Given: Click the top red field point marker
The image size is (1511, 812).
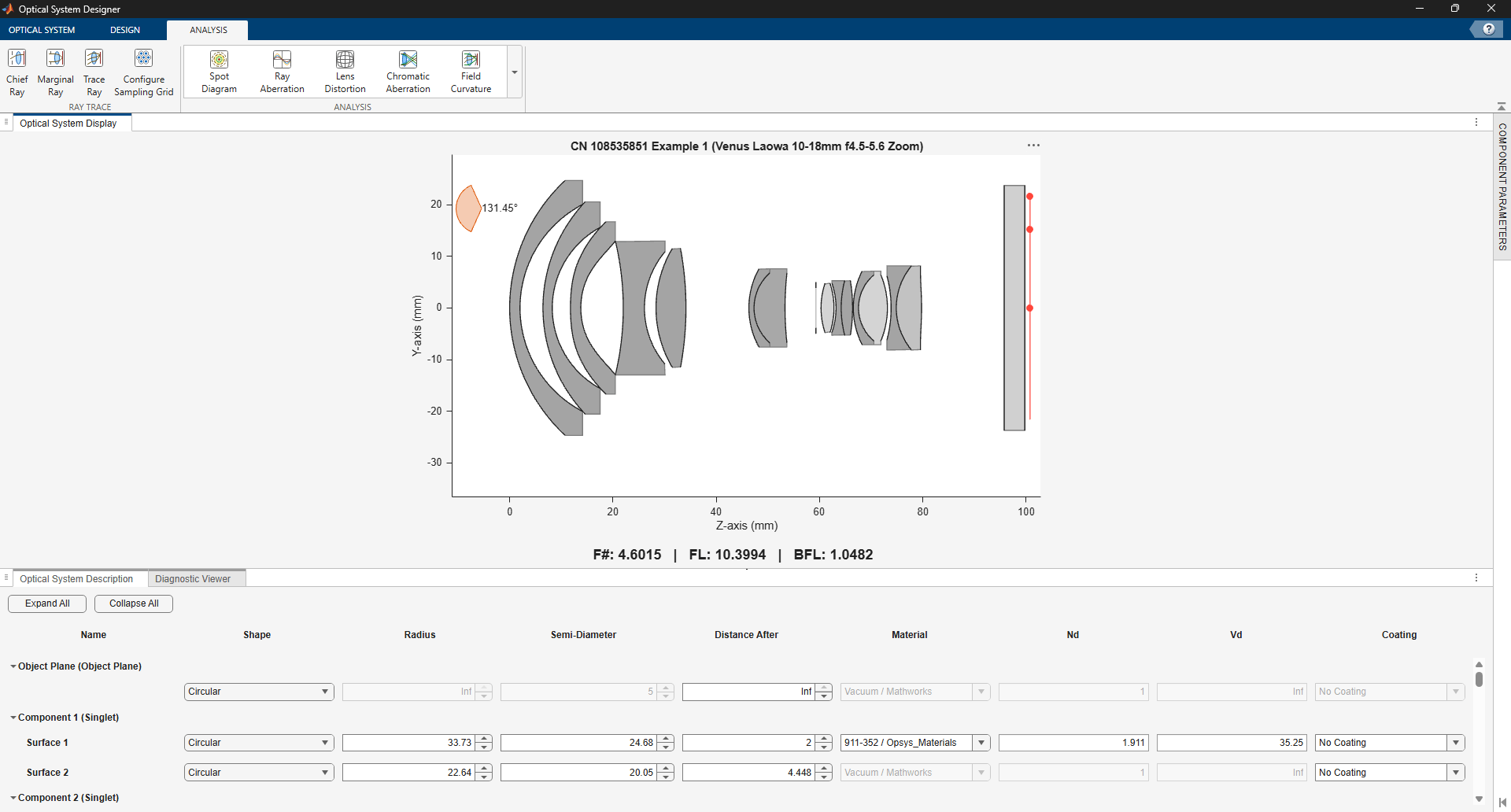Looking at the screenshot, I should [1029, 197].
